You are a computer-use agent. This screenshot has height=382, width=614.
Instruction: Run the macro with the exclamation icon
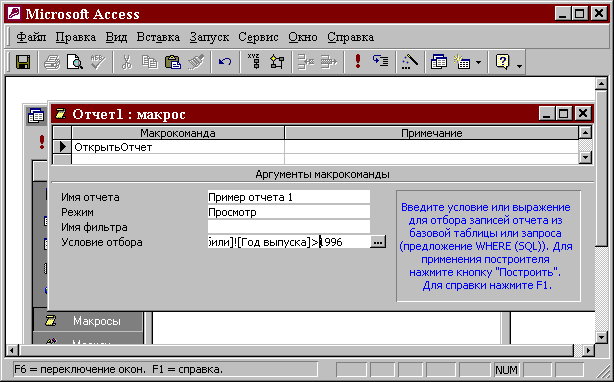(358, 62)
